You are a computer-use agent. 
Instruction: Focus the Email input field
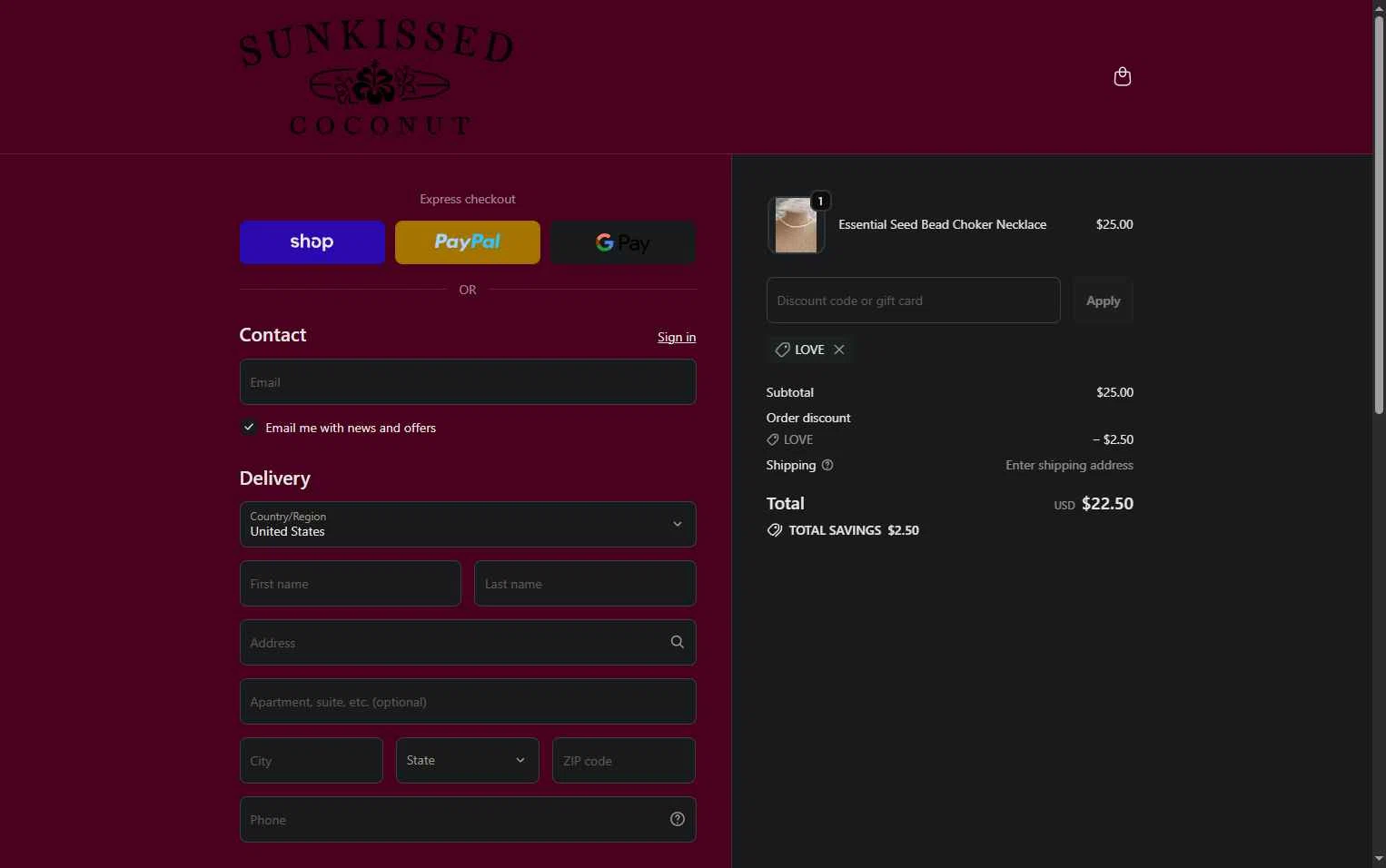(x=468, y=382)
